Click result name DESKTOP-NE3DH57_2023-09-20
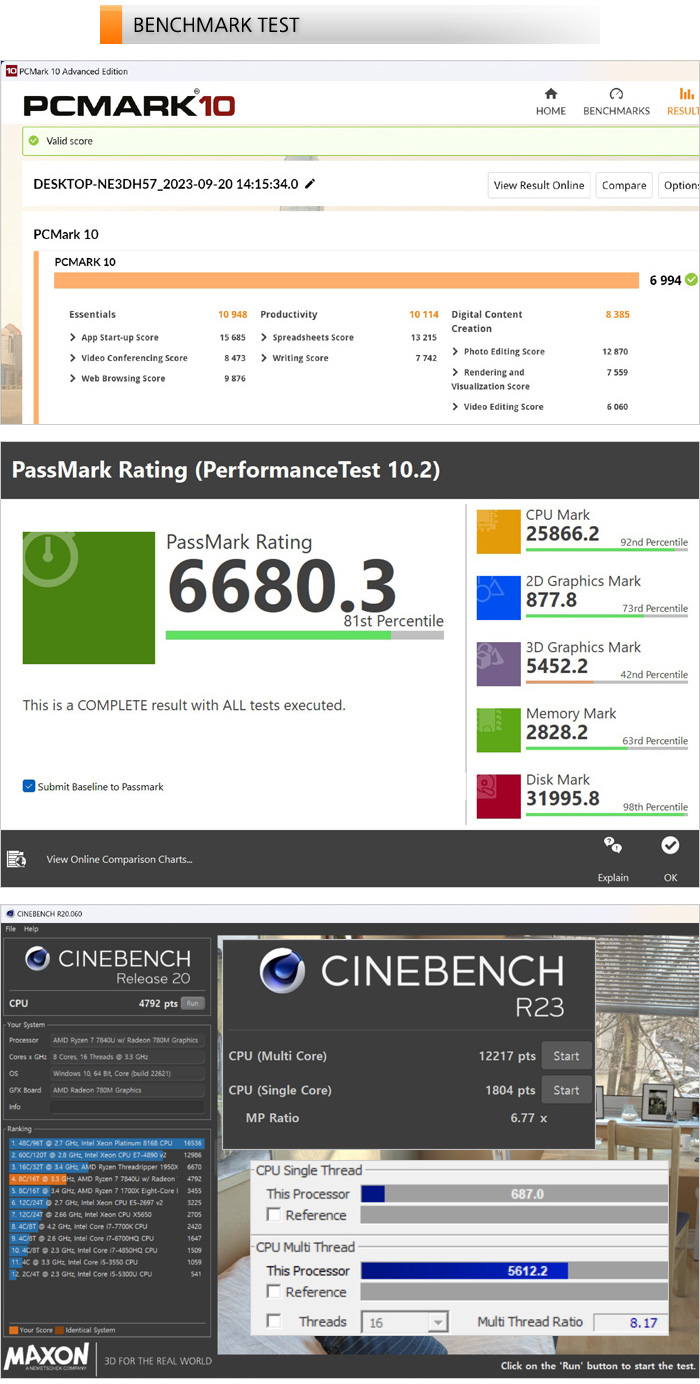Viewport: 700px width, 1384px height. [166, 184]
